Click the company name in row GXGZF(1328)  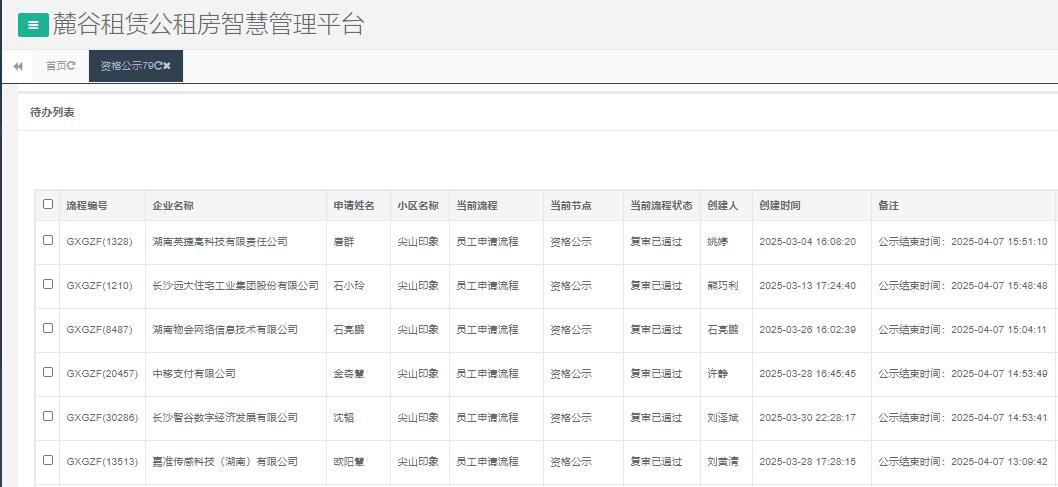click(x=220, y=241)
